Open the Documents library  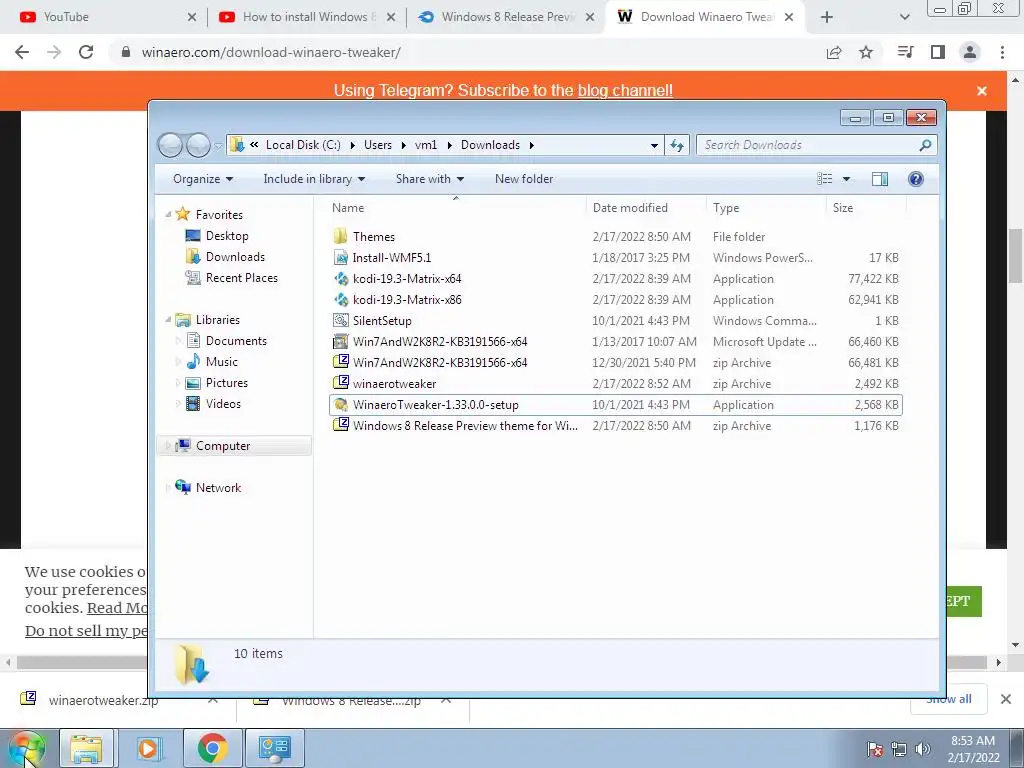coord(236,340)
